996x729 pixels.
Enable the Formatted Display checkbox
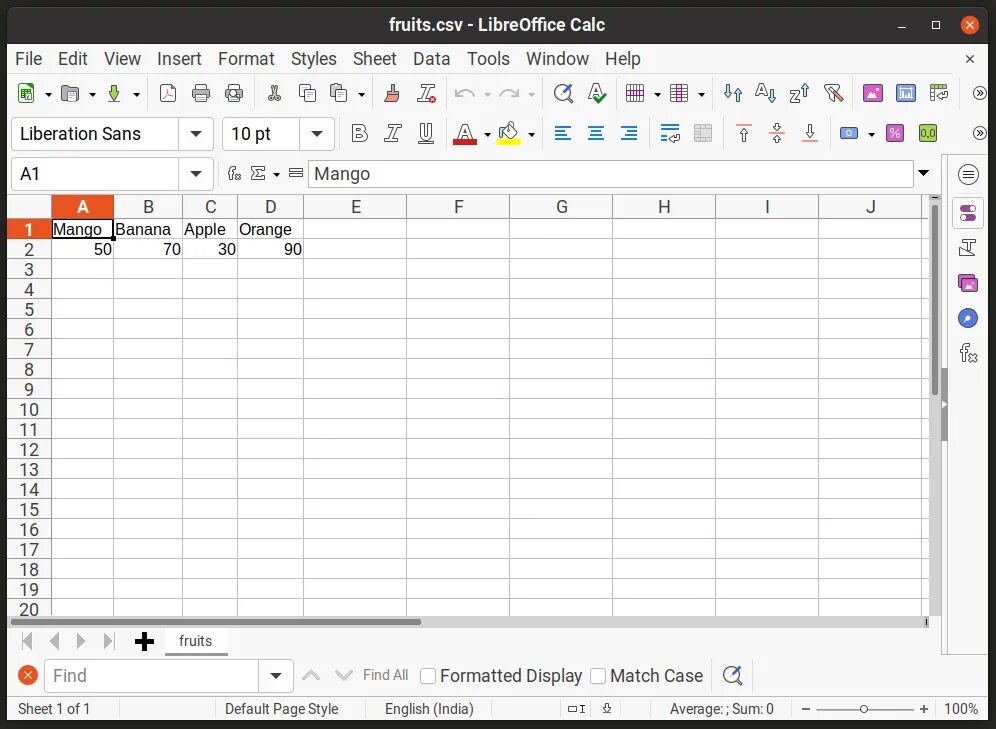tap(428, 676)
